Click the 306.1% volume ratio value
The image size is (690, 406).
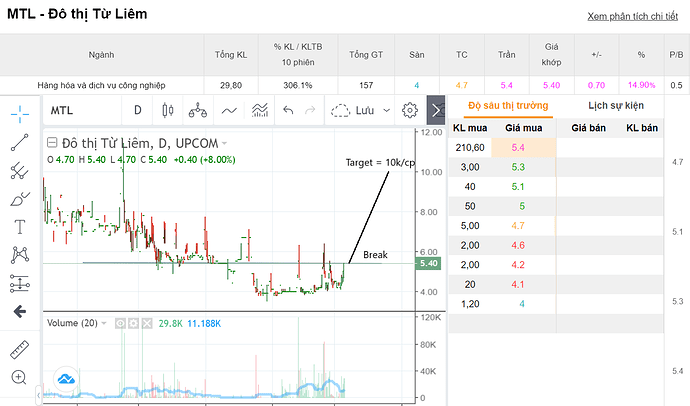297,85
